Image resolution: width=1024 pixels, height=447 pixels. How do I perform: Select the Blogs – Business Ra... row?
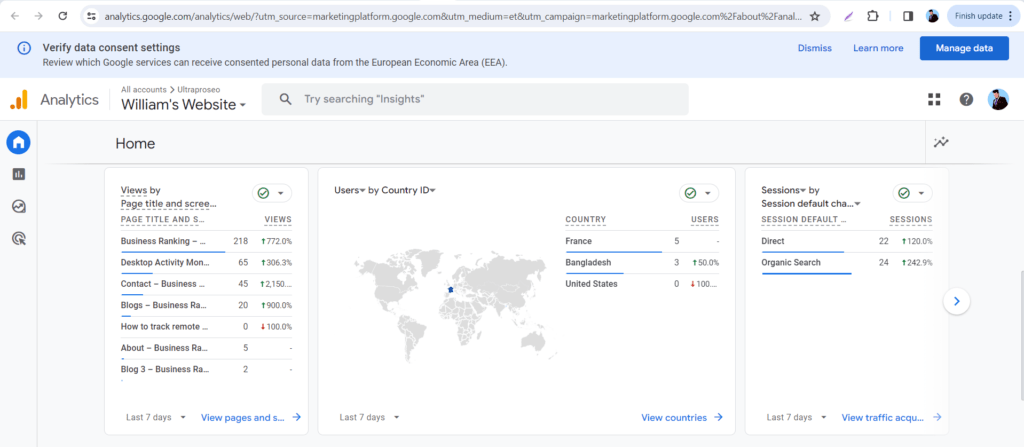[206, 305]
